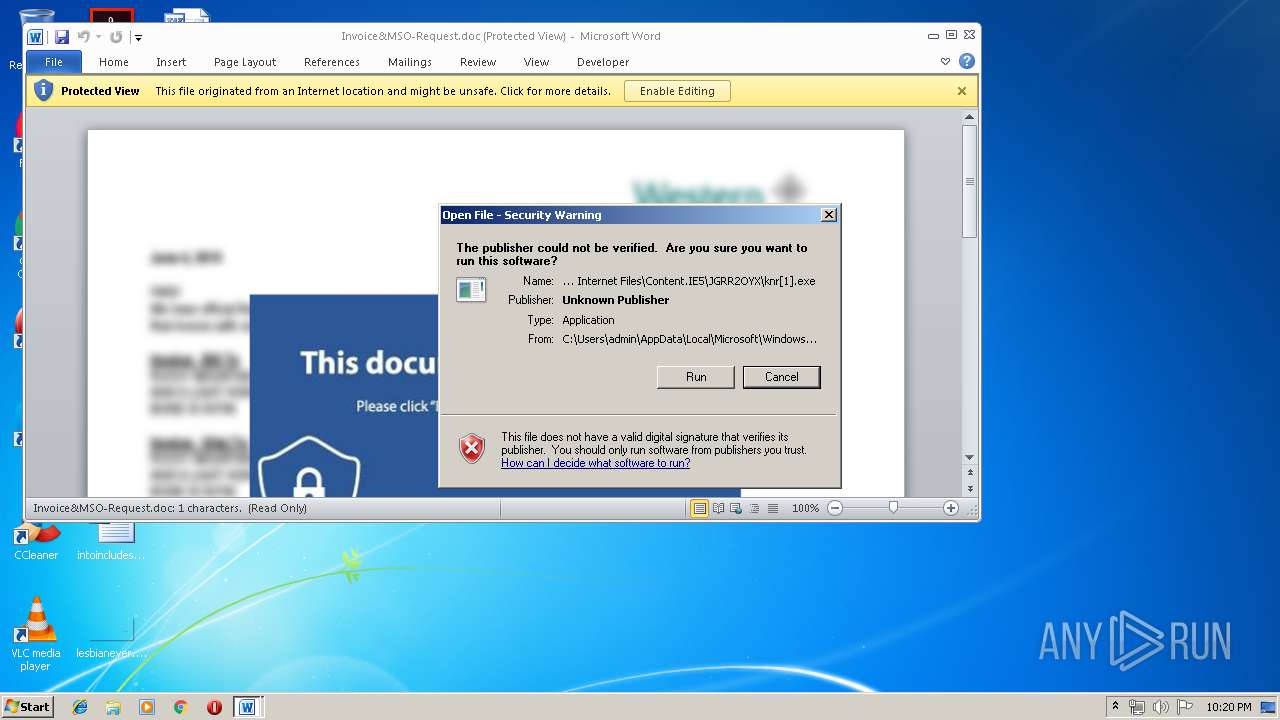
Task: Switch to the View tab
Action: [537, 62]
